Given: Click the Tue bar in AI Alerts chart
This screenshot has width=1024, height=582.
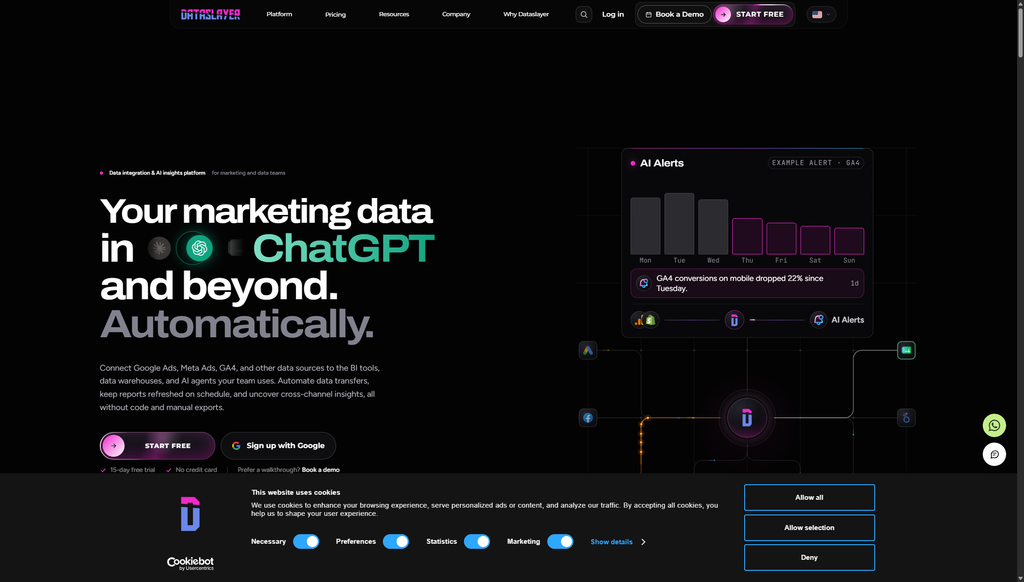Looking at the screenshot, I should pyautogui.click(x=679, y=223).
